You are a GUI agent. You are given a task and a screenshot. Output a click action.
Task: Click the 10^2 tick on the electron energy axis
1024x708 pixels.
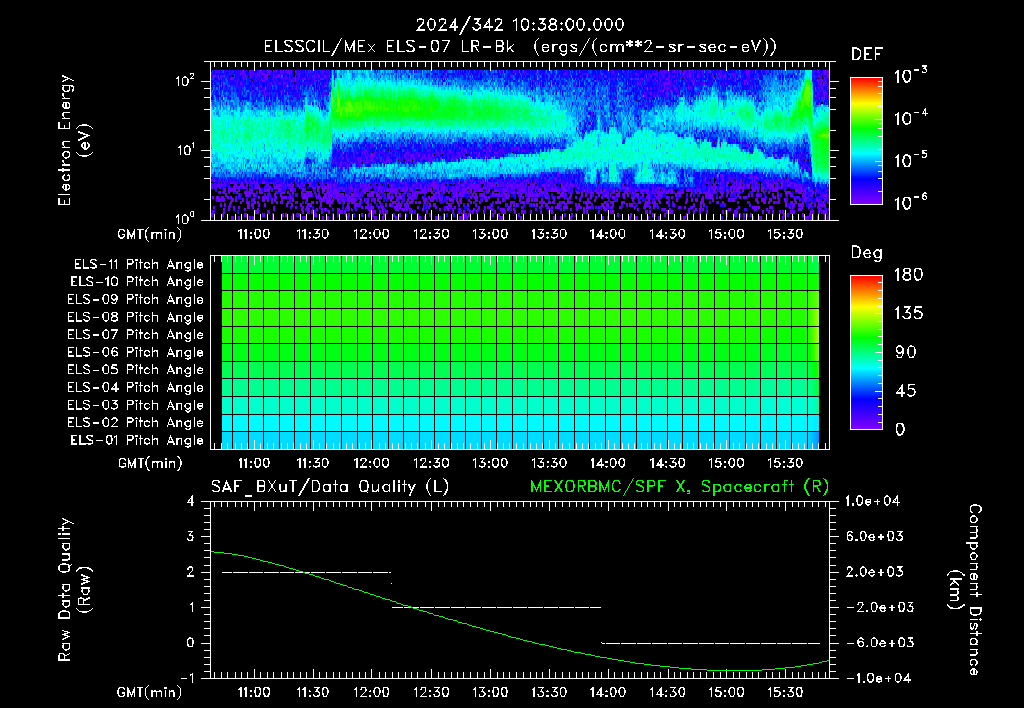[x=185, y=81]
